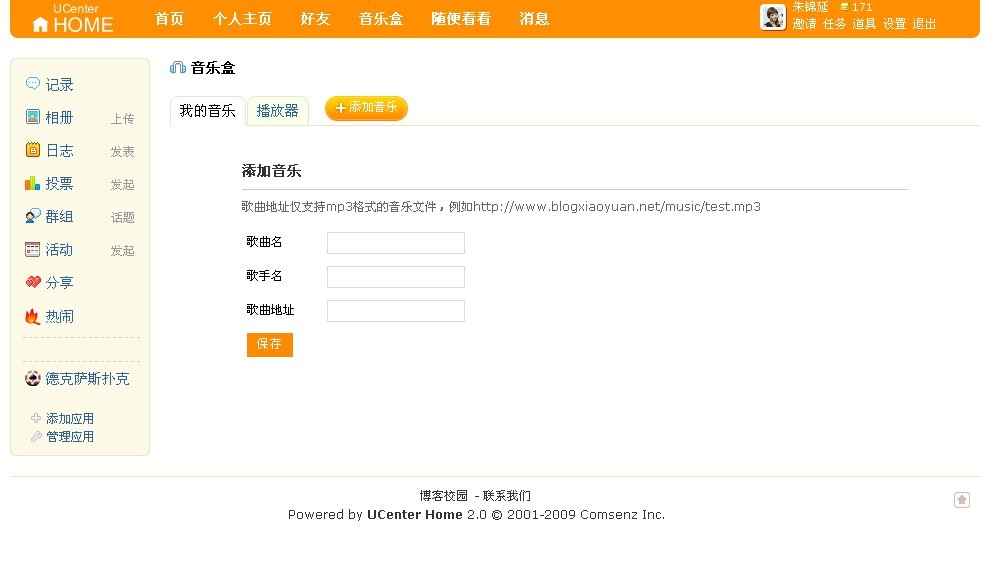Click 发起 next to 活动
The width and height of the screenshot is (989, 584).
click(x=122, y=250)
